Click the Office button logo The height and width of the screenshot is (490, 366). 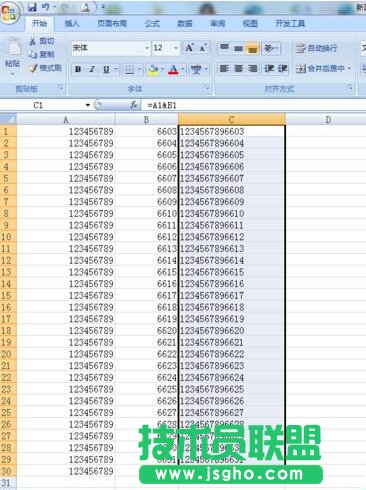click(9, 12)
